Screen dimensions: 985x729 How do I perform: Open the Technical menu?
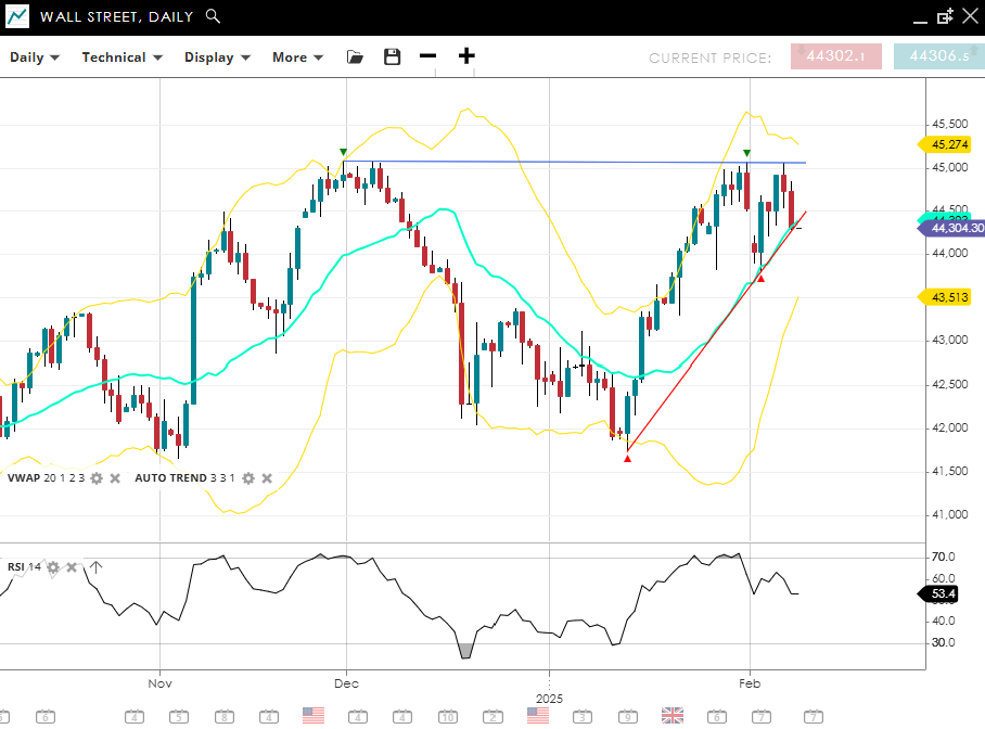[122, 57]
